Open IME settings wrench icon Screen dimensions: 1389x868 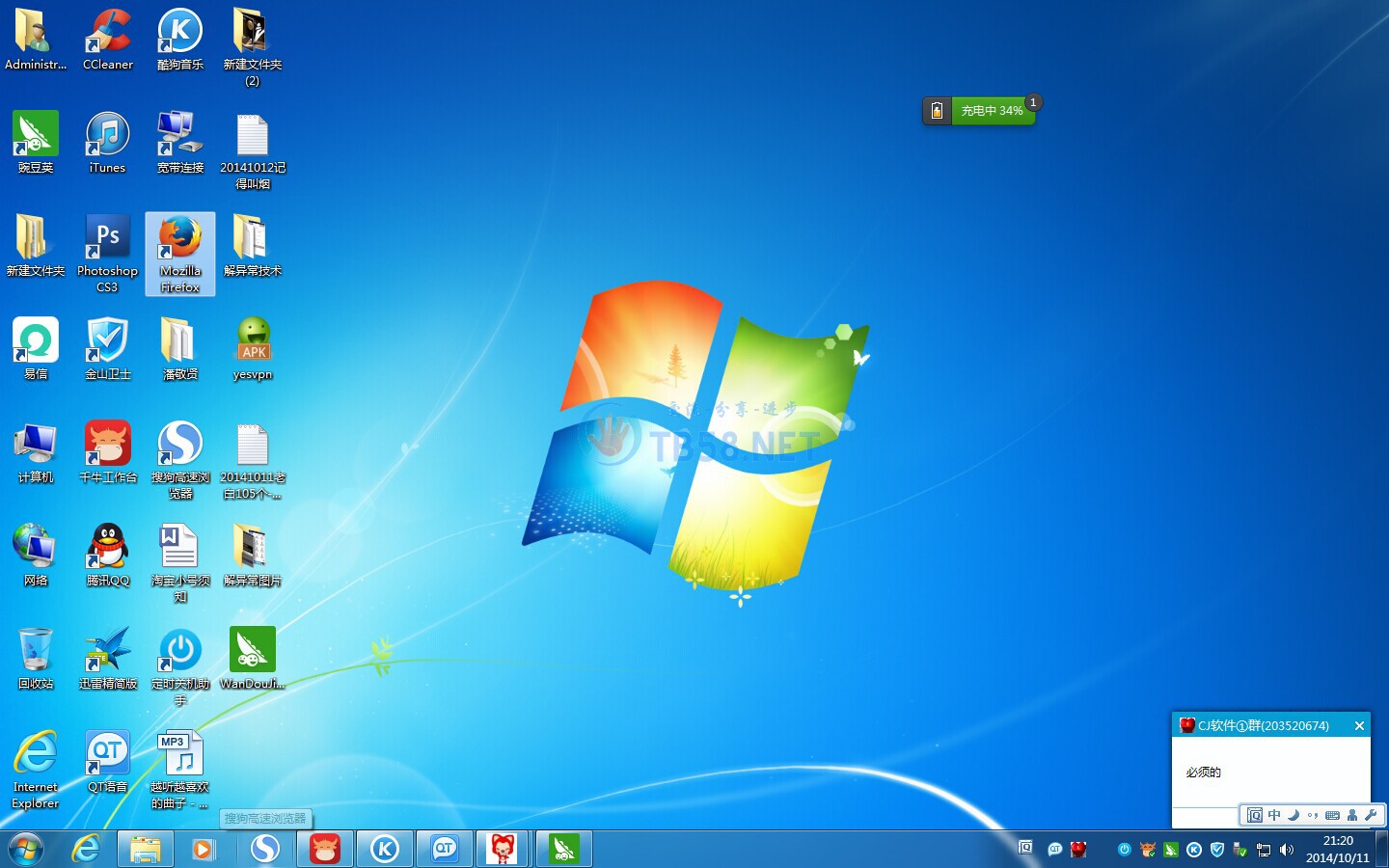tap(1371, 815)
